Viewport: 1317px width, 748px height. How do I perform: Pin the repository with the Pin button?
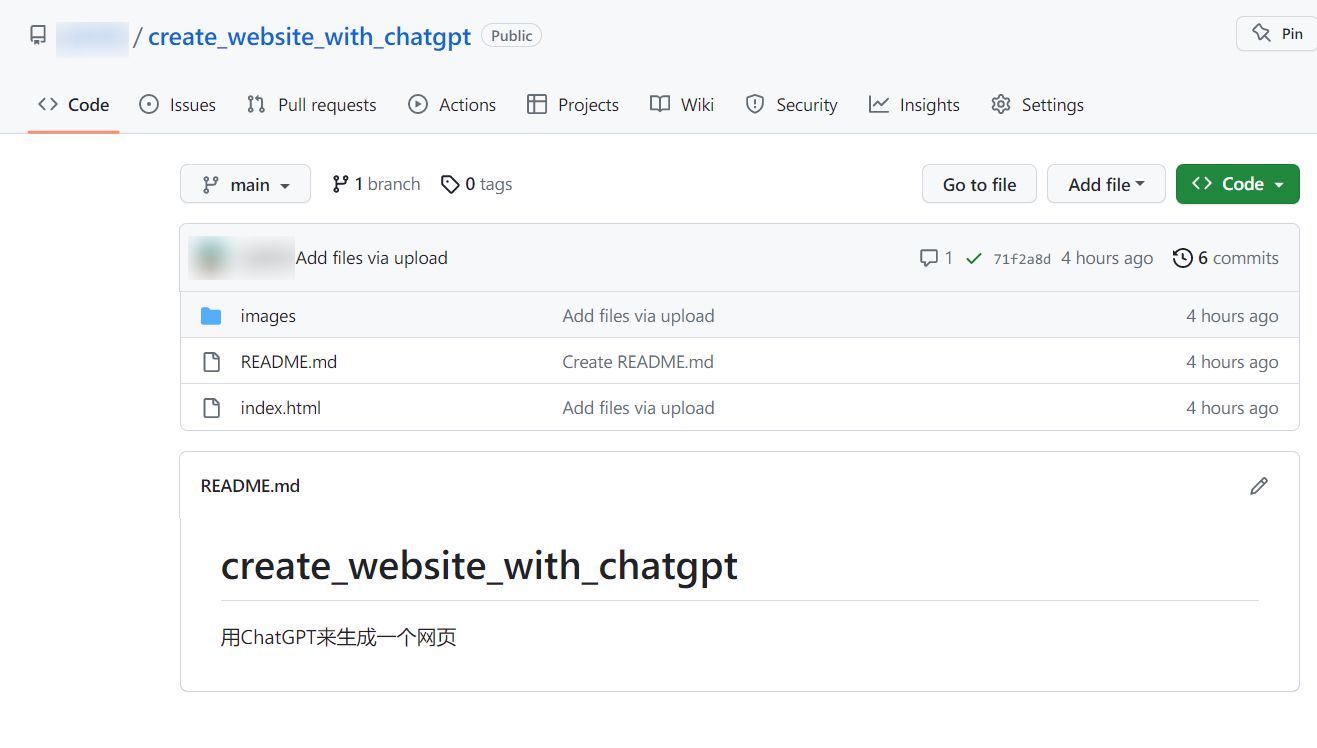(x=1279, y=33)
